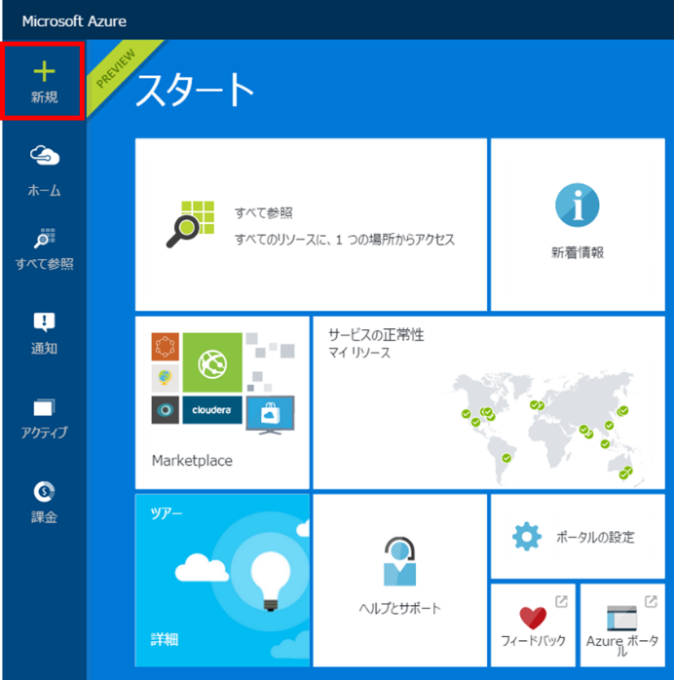
Task: Click the green globe web icon in Marketplace
Action: 212,363
